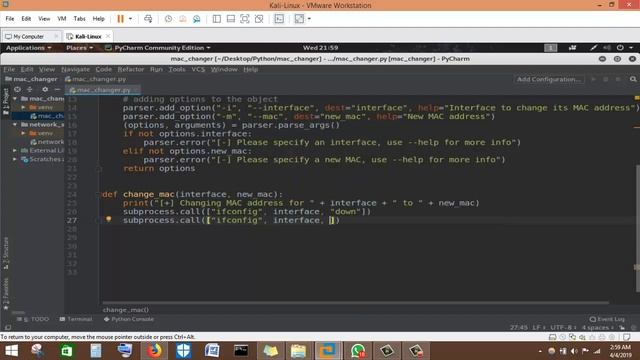
Task: Close the Kali-Linux VM tab
Action: tap(108, 36)
